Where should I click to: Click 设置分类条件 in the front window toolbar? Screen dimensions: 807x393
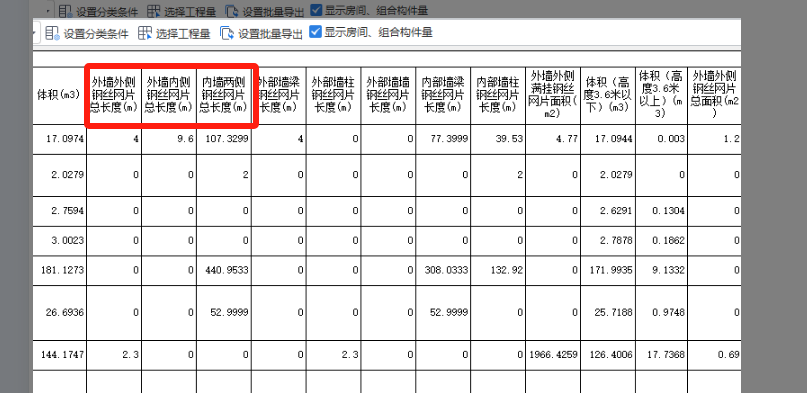tap(86, 34)
